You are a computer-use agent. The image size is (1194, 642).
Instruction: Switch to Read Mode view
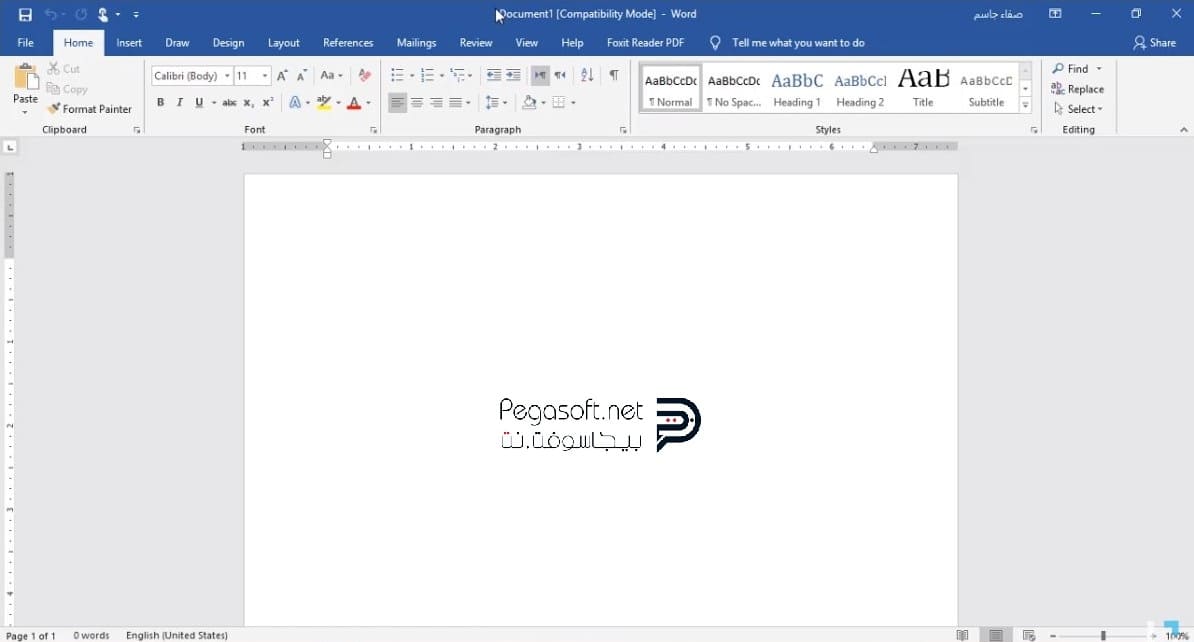point(963,635)
